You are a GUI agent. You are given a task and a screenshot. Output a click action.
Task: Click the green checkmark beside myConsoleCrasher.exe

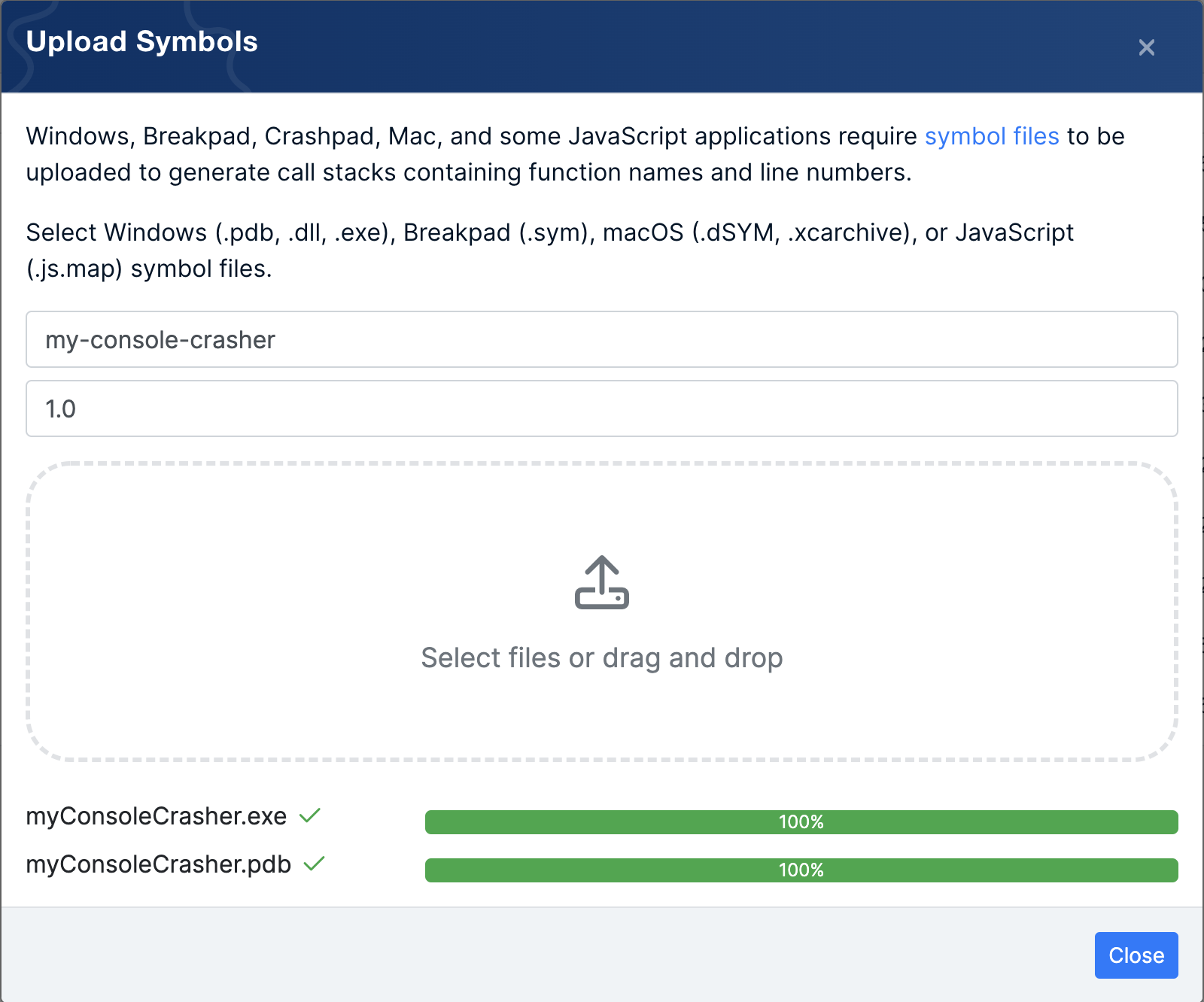[310, 815]
